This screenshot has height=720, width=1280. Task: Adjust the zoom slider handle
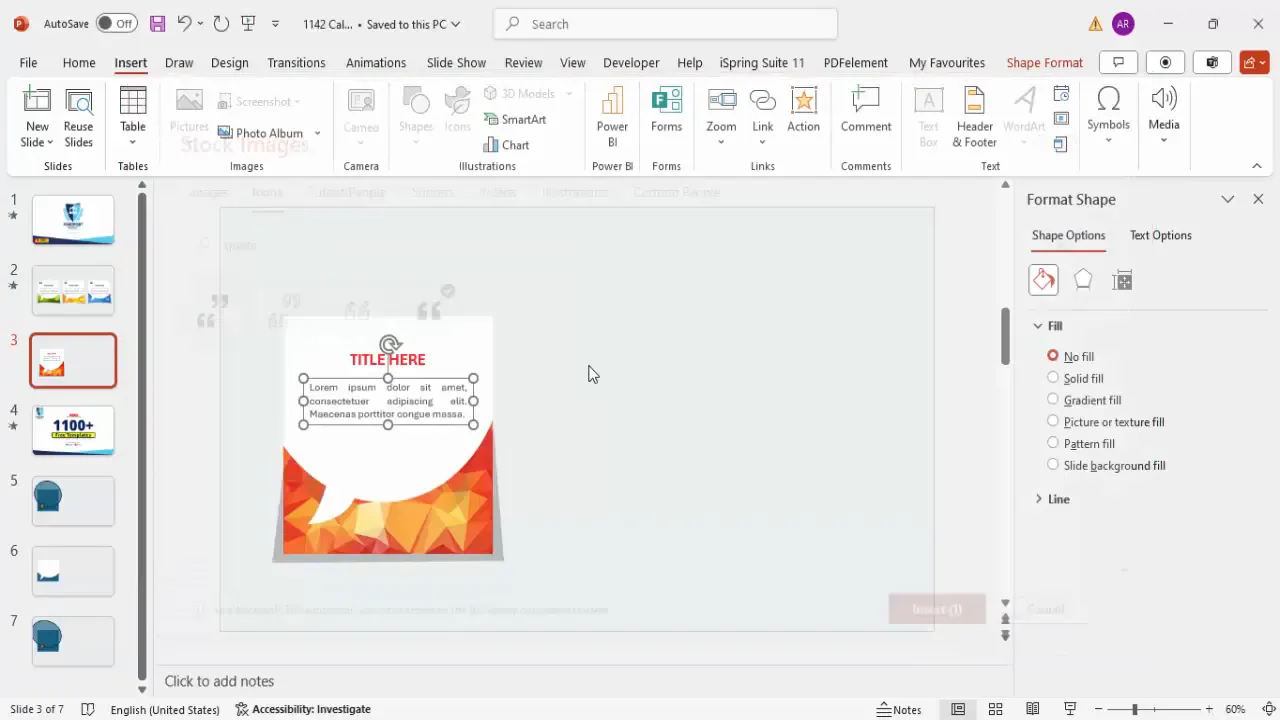pyautogui.click(x=1134, y=709)
